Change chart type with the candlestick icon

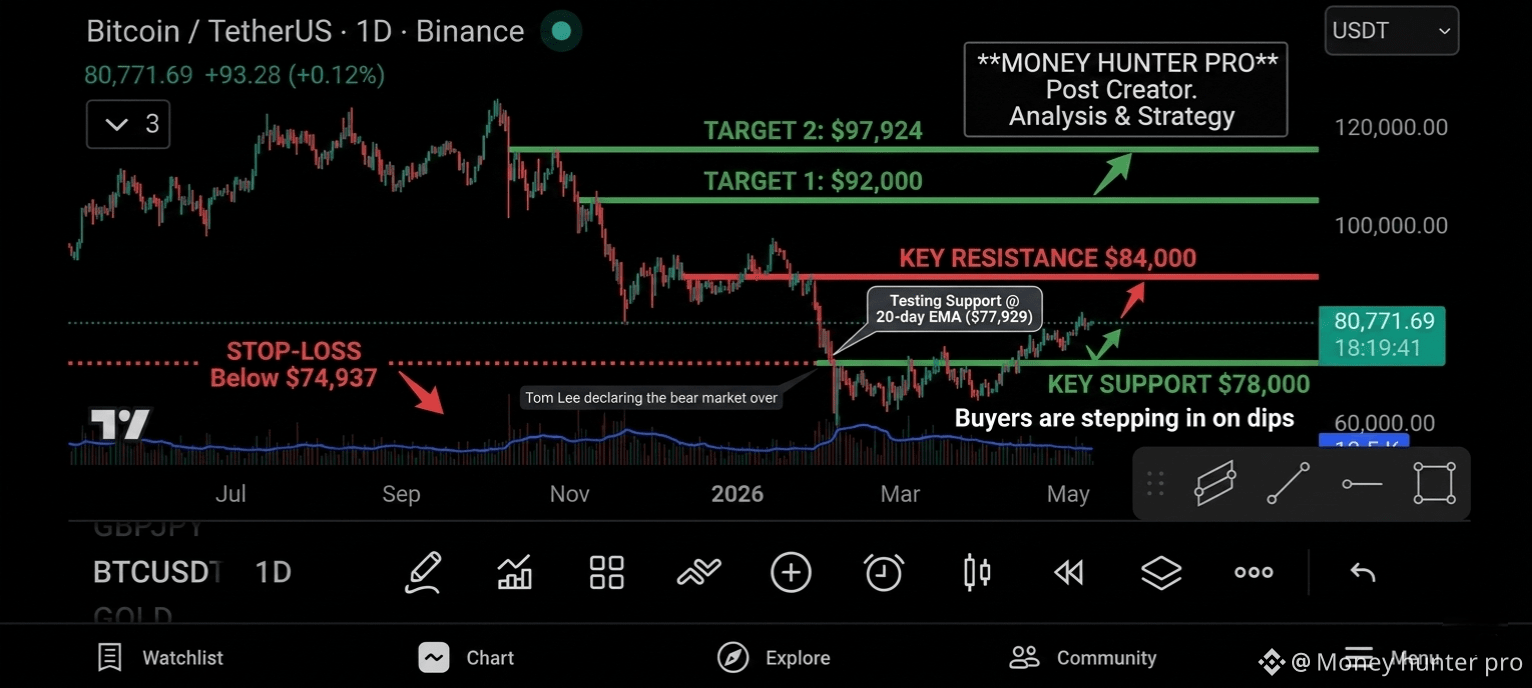tap(977, 573)
